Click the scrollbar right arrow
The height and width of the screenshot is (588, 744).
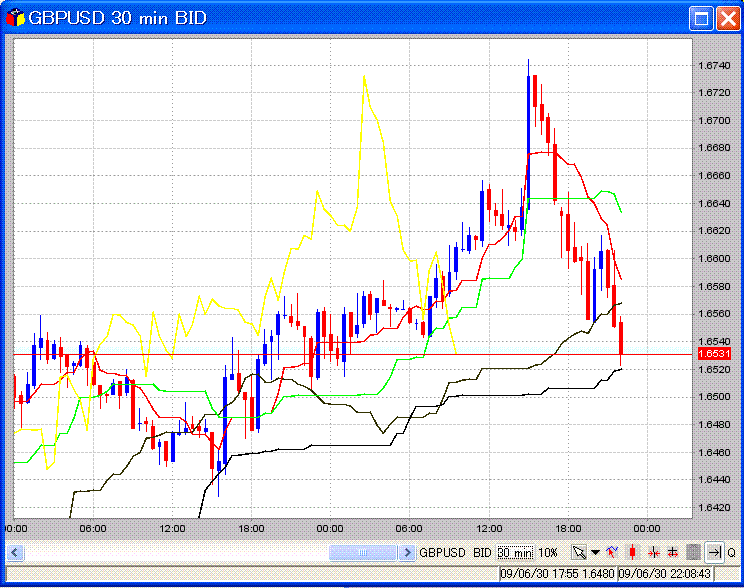click(x=407, y=552)
